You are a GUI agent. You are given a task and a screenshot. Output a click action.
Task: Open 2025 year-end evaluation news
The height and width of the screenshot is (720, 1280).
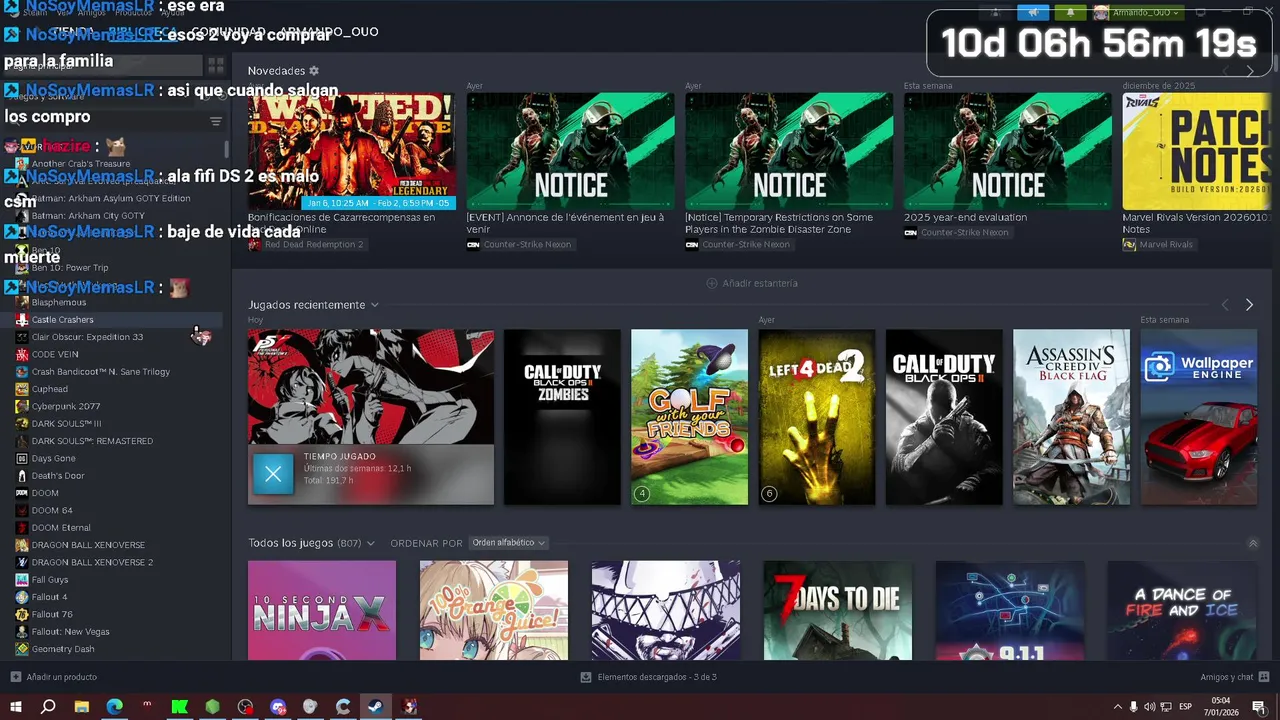[x=1007, y=151]
